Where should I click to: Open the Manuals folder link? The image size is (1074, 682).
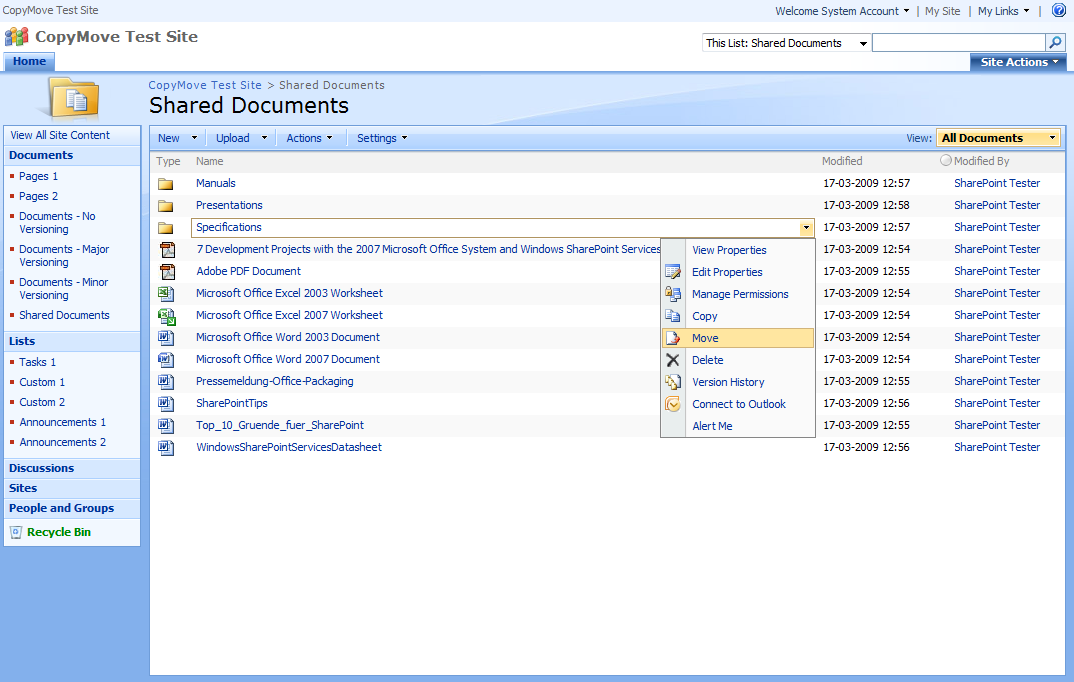216,183
